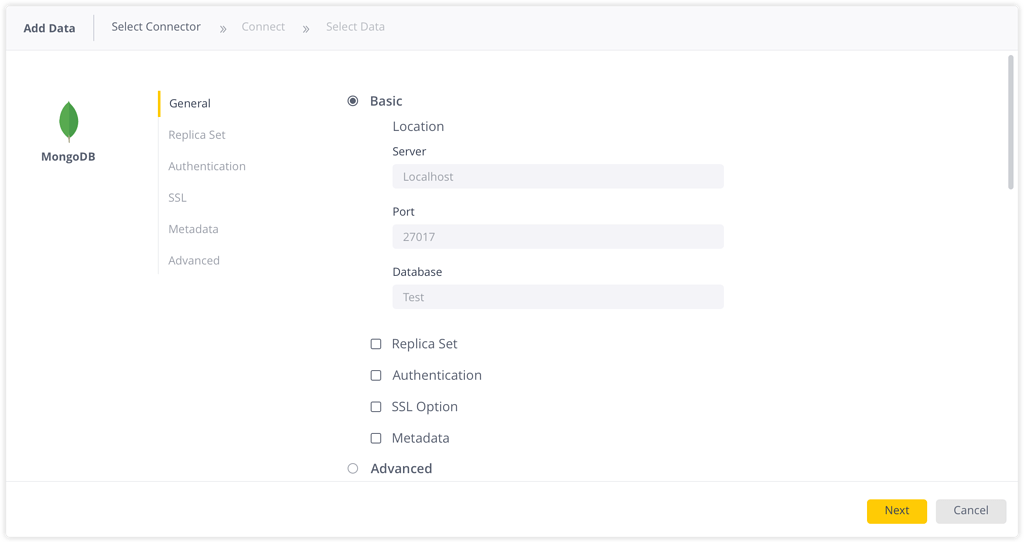The width and height of the screenshot is (1024, 542).
Task: Open the Advanced sidebar tab
Action: tap(194, 261)
